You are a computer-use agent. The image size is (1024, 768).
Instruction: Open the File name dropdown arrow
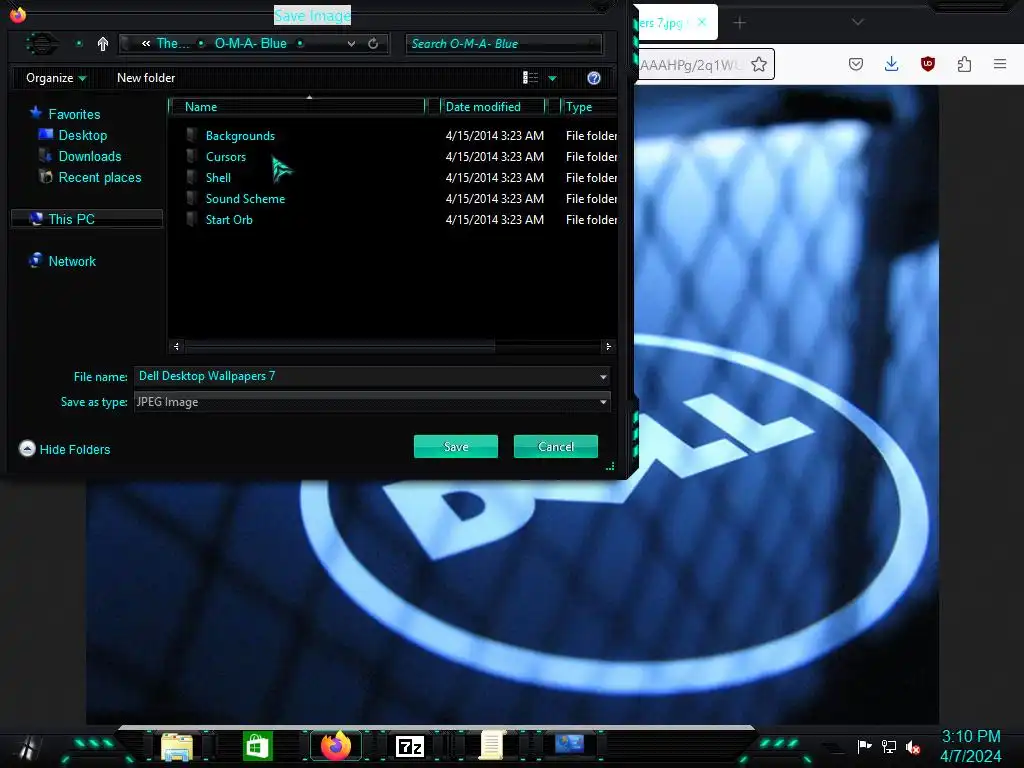click(x=603, y=377)
